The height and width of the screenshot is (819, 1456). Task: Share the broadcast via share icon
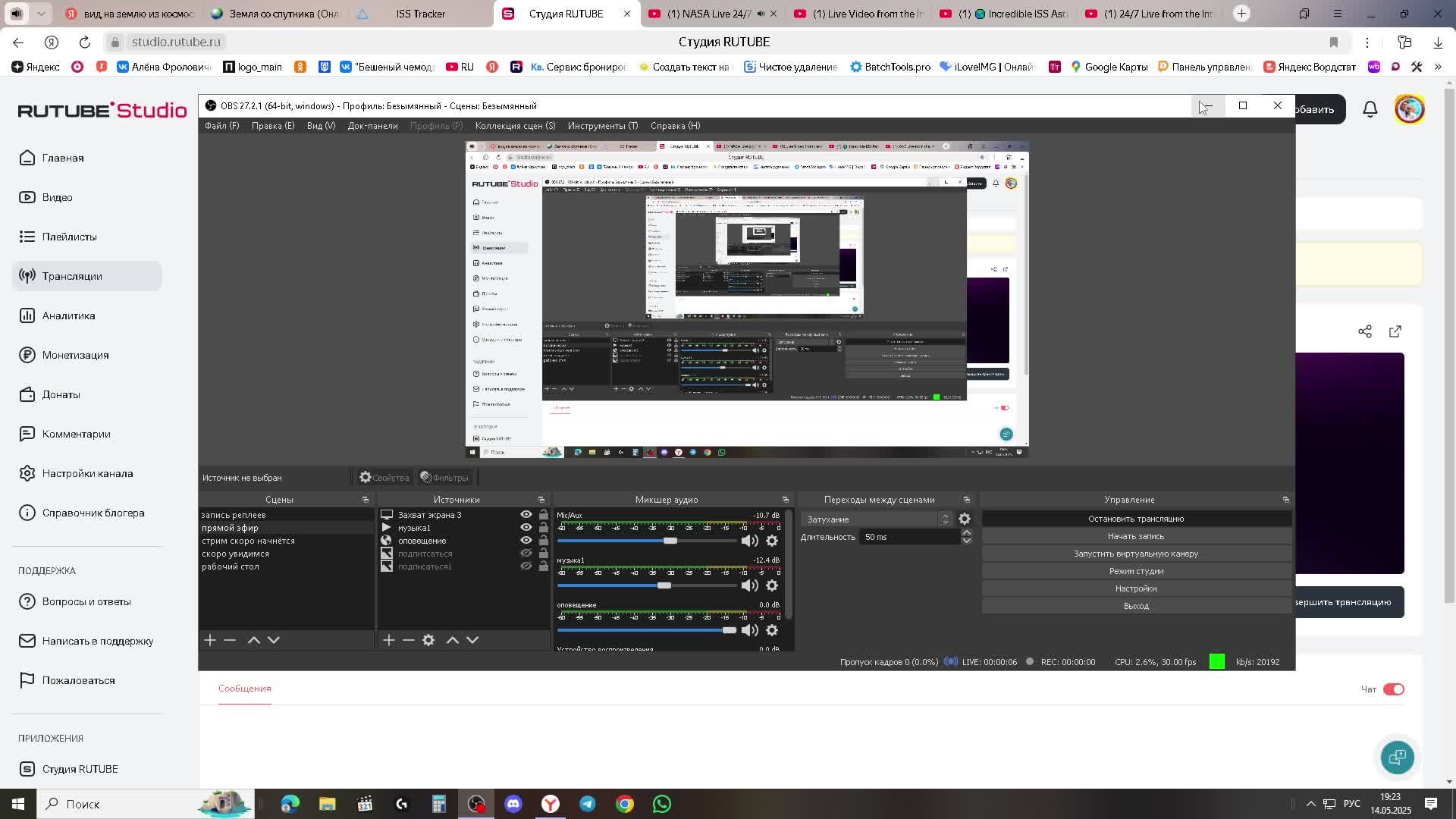[1365, 331]
